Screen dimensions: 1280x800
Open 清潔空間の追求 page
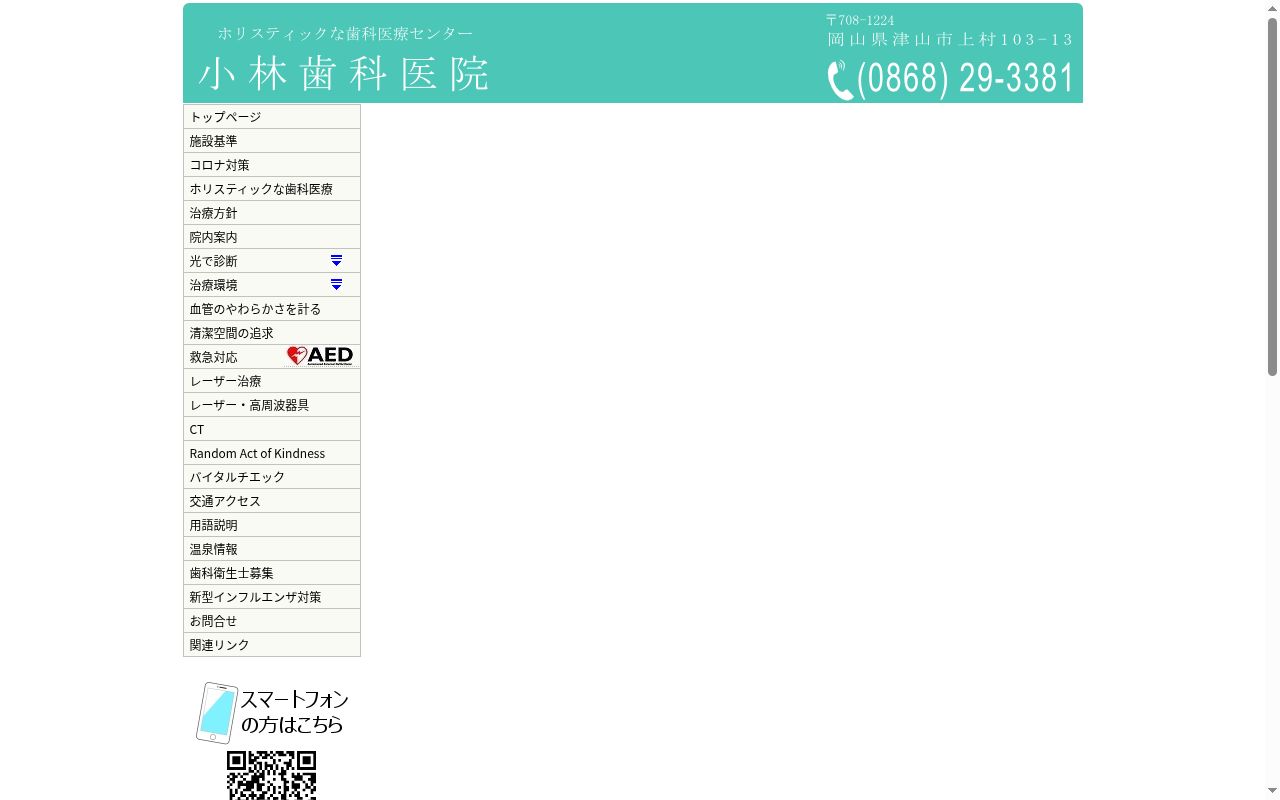pyautogui.click(x=272, y=333)
